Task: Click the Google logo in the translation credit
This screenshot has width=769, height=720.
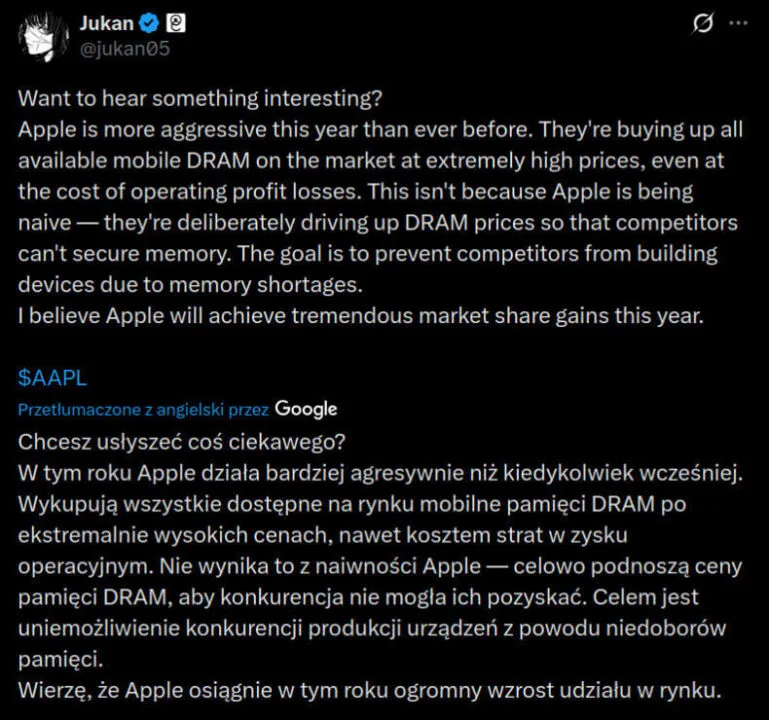Action: pyautogui.click(x=306, y=408)
